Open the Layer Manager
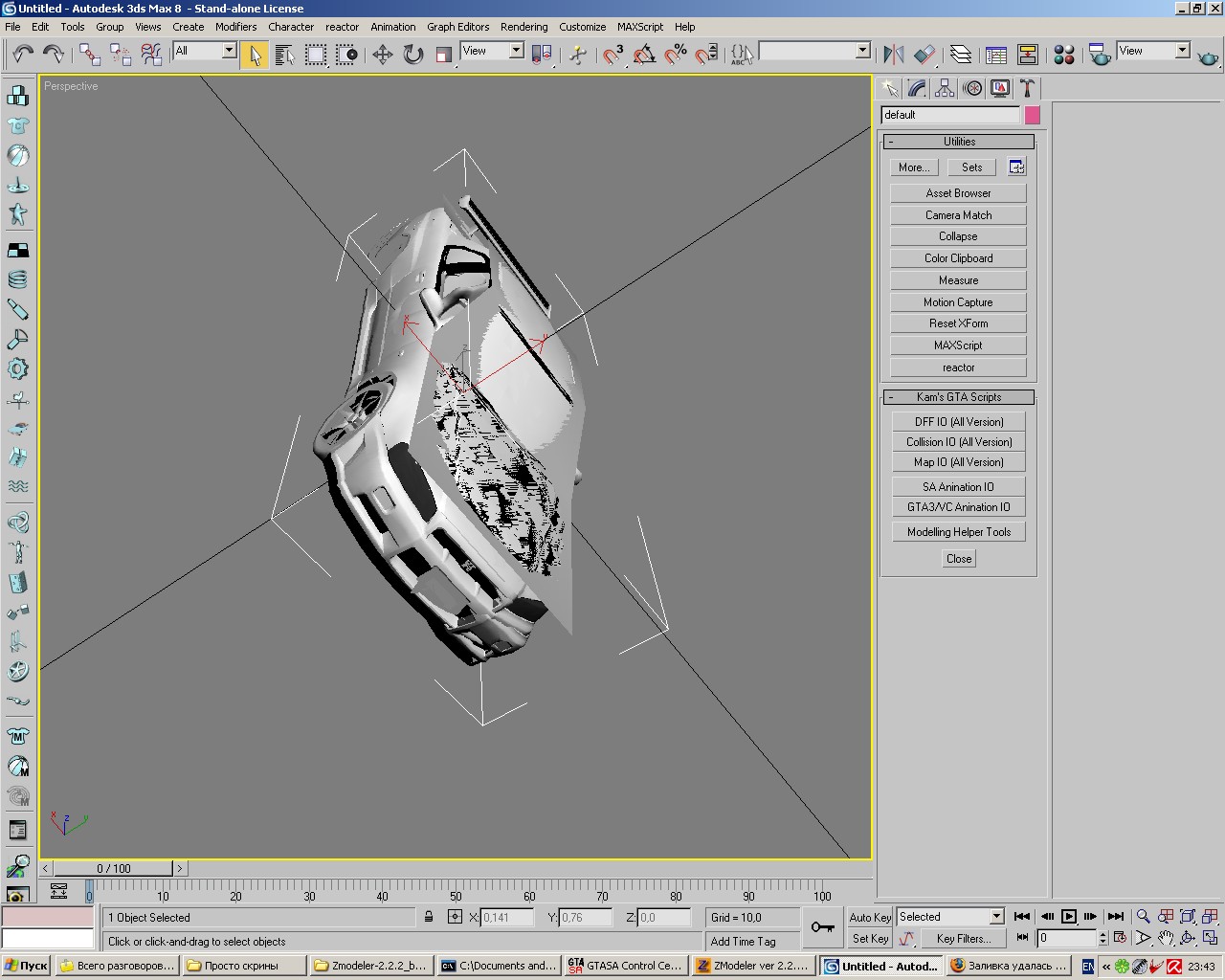The height and width of the screenshot is (980, 1225). tap(961, 54)
